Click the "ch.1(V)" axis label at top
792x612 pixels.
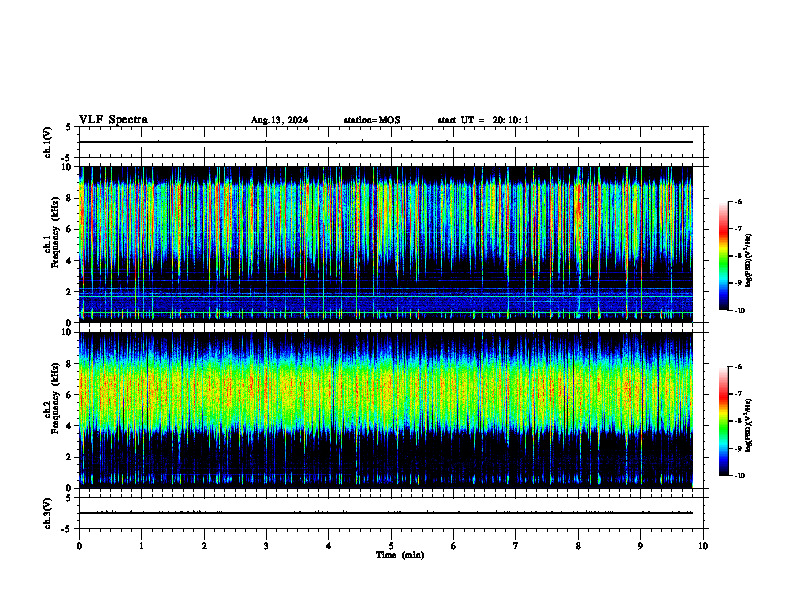click(47, 142)
